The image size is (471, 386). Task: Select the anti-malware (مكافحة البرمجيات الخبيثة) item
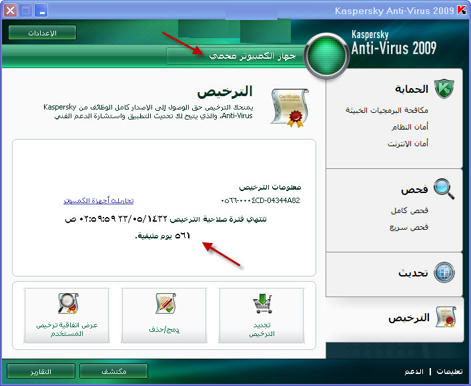click(x=387, y=110)
